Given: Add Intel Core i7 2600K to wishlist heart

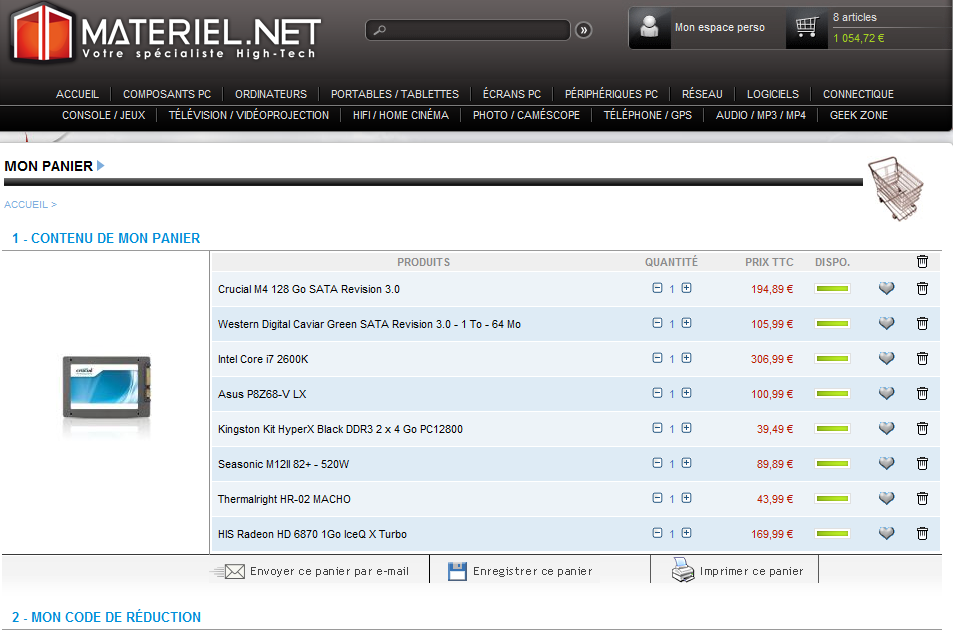Looking at the screenshot, I should tap(886, 359).
